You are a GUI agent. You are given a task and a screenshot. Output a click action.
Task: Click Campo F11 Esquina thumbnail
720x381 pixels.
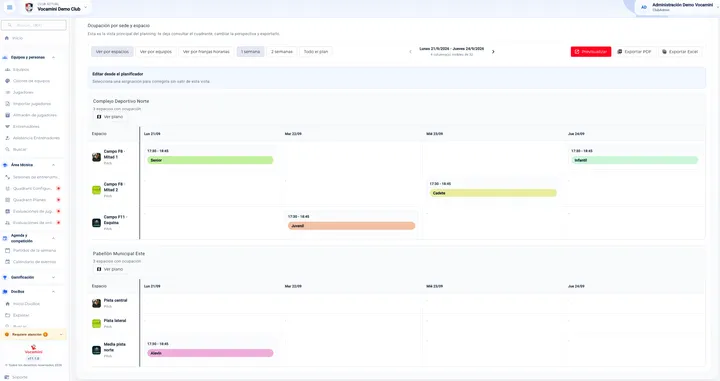coord(96,223)
